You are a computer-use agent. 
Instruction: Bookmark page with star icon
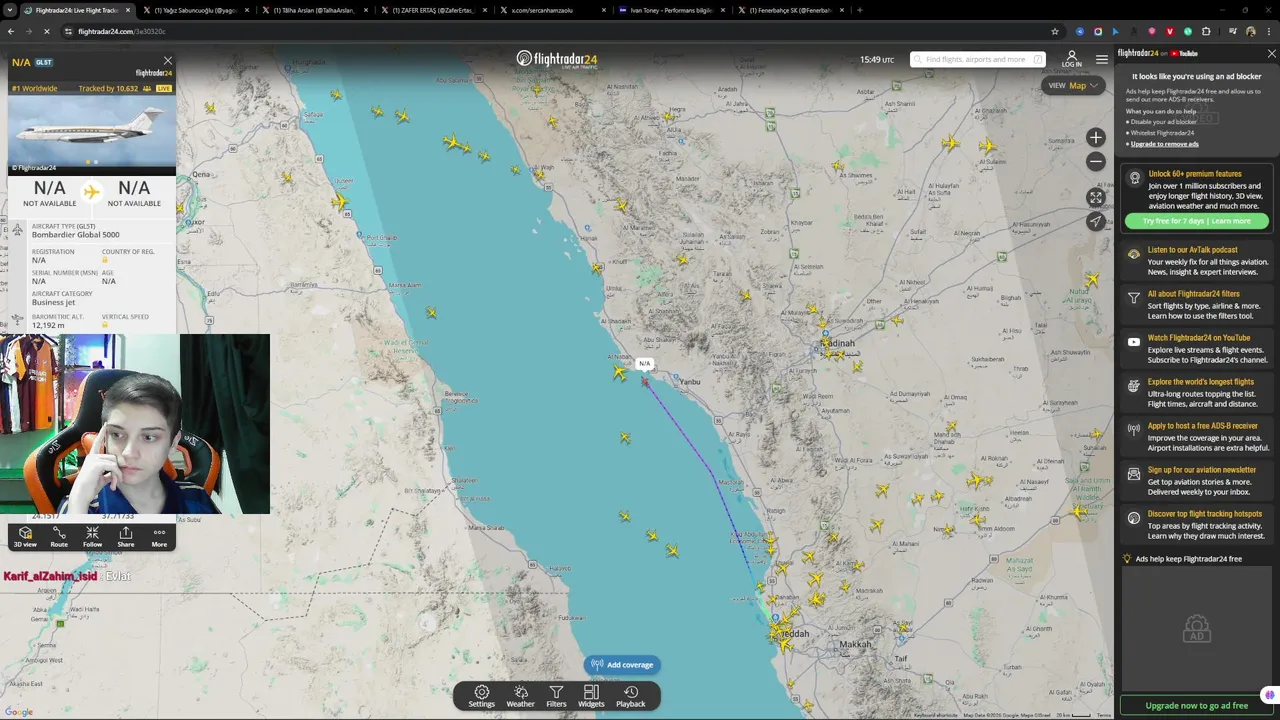coord(1054,31)
